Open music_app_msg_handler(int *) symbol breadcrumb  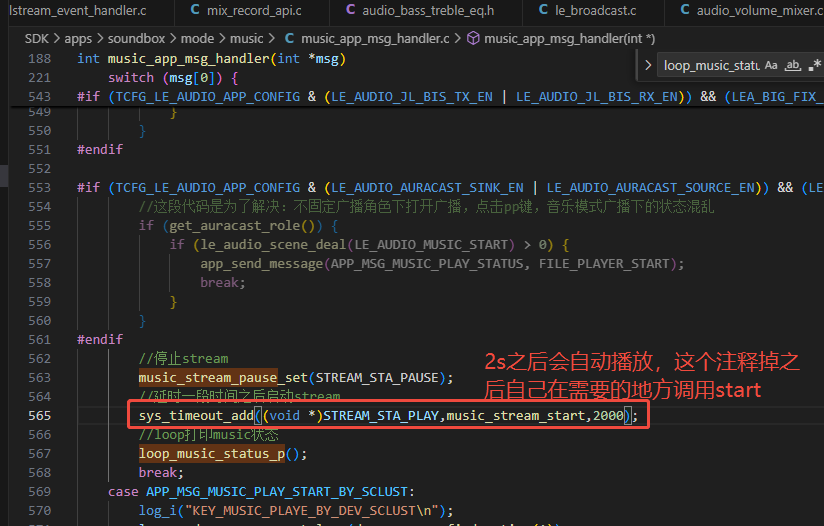[x=569, y=39]
